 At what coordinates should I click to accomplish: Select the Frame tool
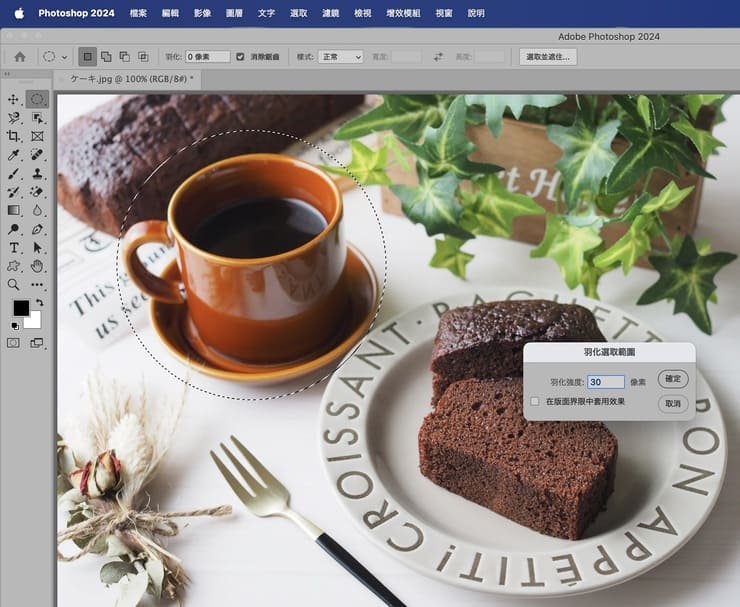pyautogui.click(x=37, y=136)
